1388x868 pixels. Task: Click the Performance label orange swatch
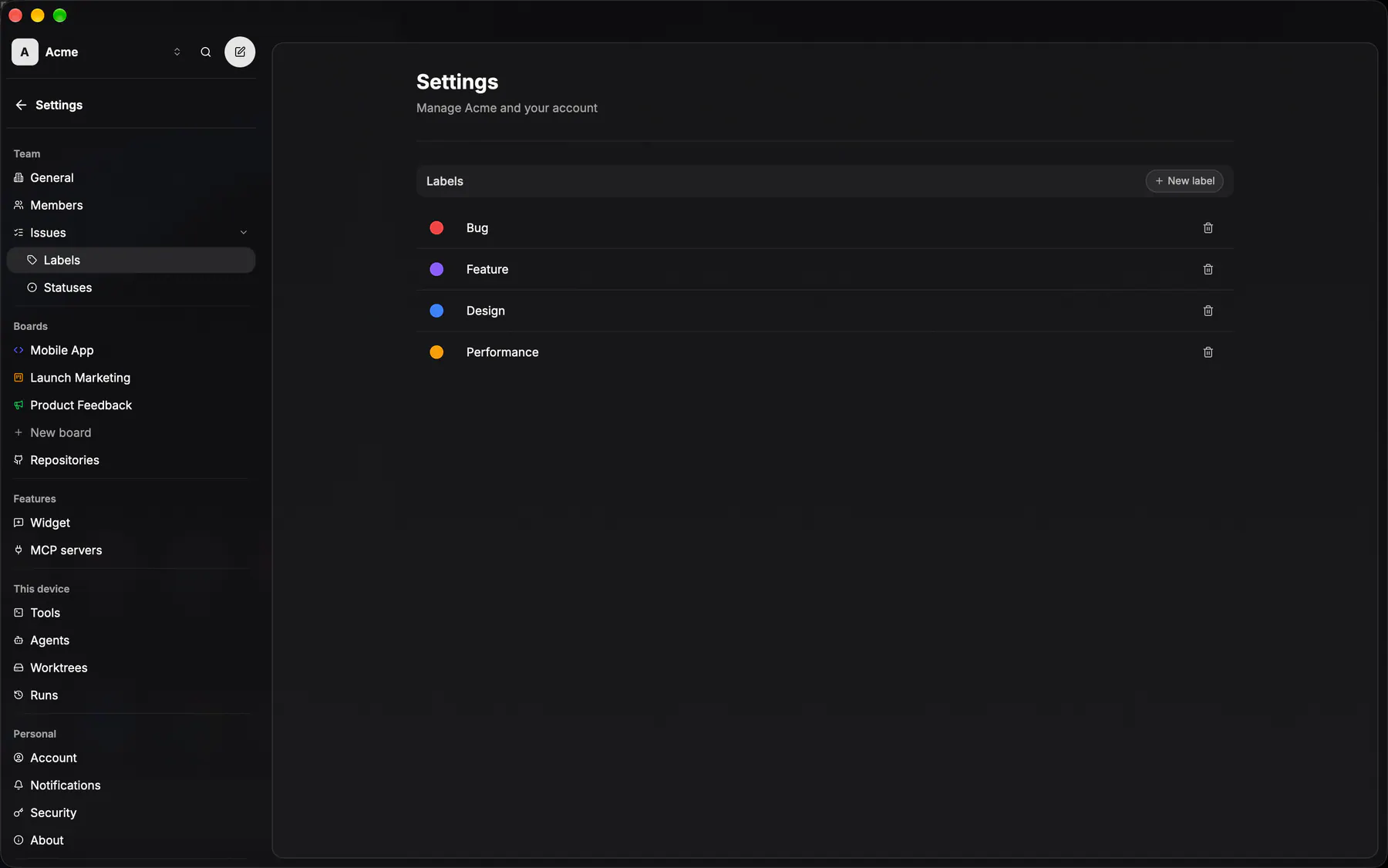436,352
